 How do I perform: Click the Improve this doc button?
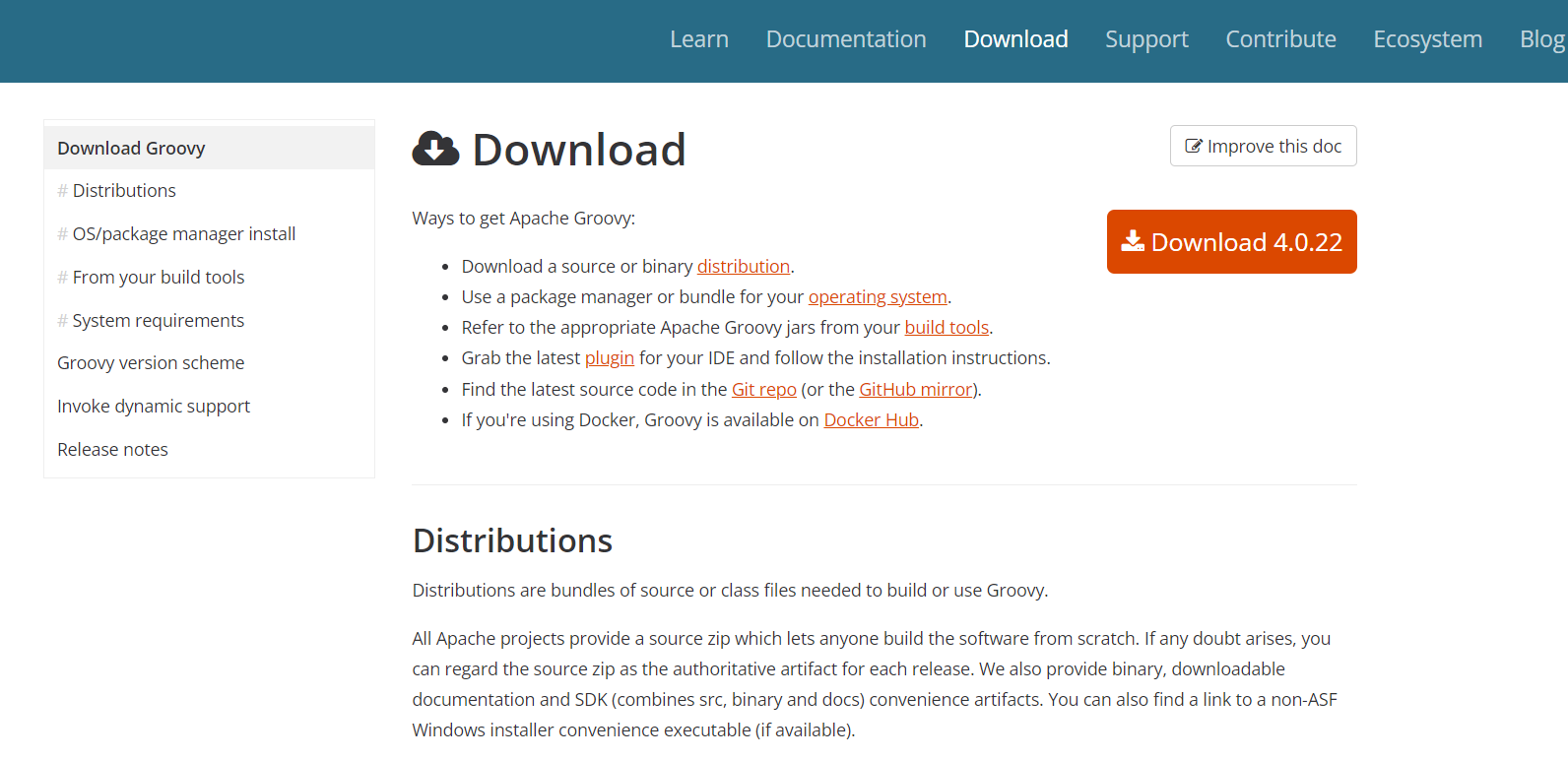point(1263,147)
